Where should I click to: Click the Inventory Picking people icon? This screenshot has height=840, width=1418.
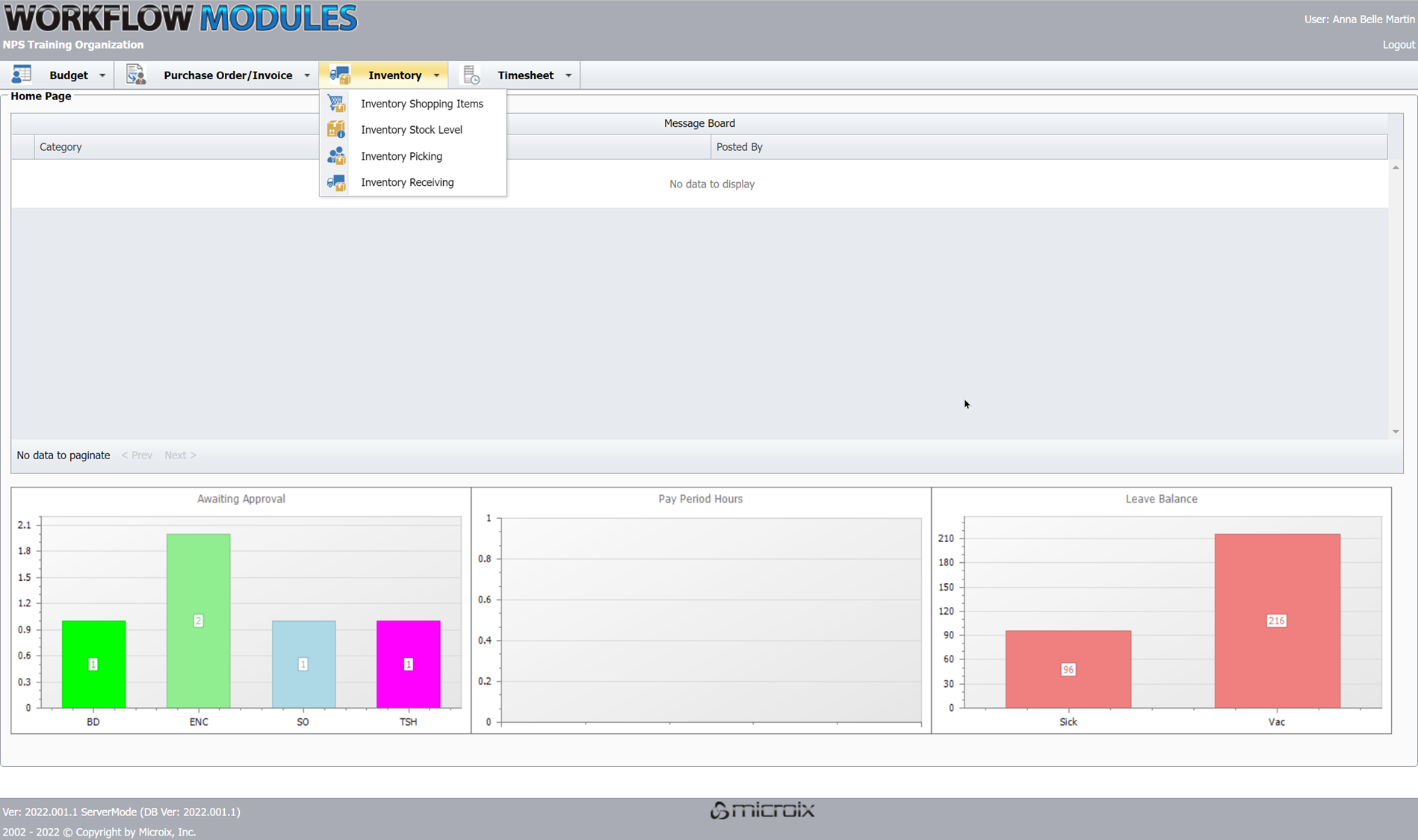point(337,156)
